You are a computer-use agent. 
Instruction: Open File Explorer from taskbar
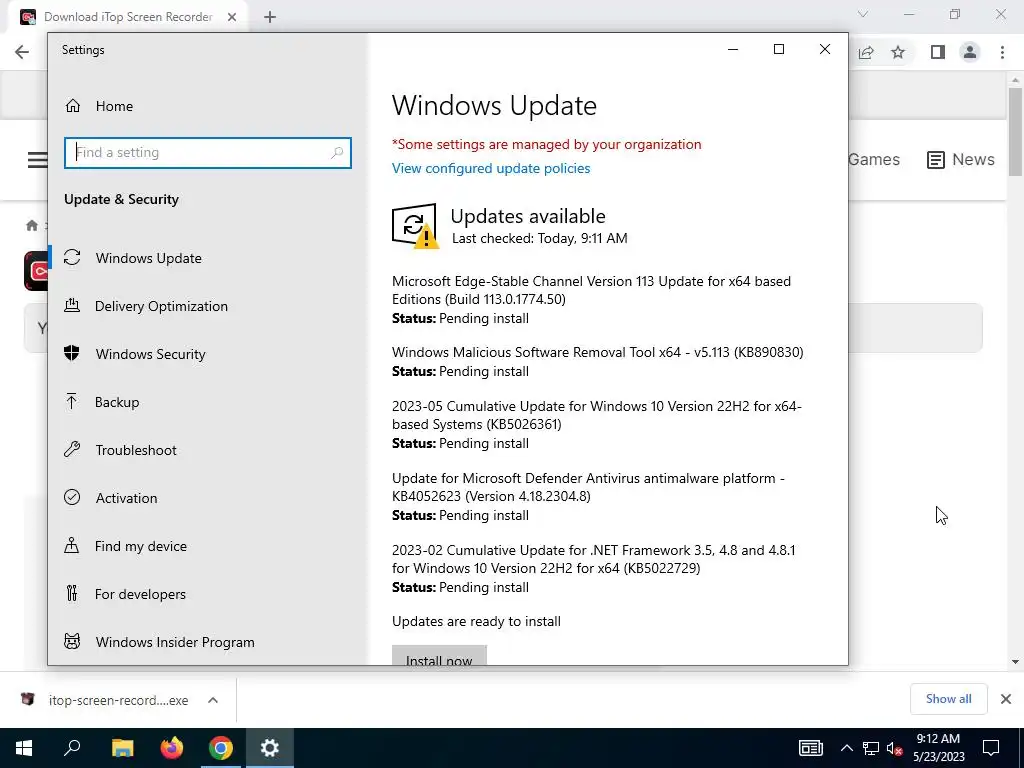(x=122, y=748)
